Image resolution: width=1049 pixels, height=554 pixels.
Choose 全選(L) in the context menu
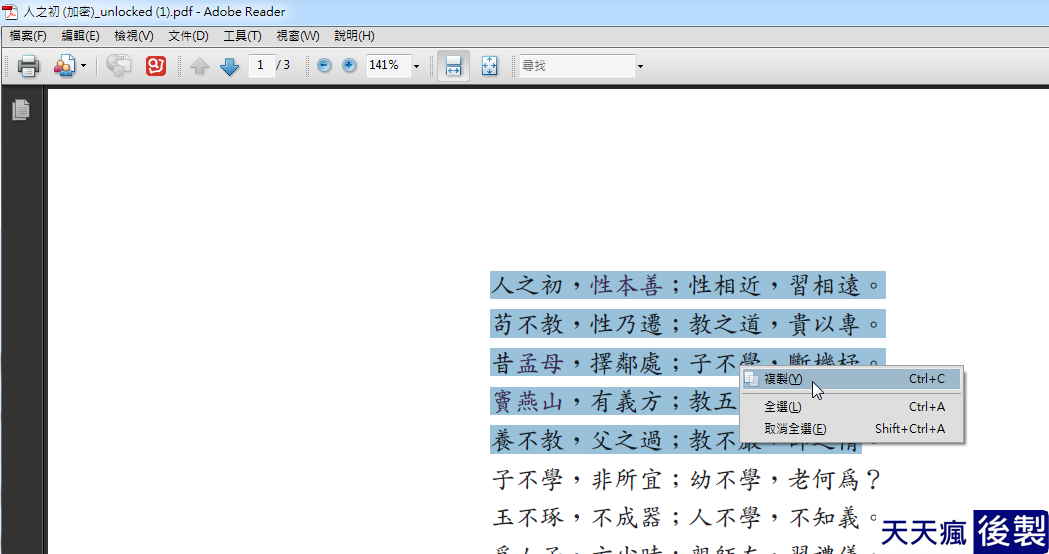(852, 406)
